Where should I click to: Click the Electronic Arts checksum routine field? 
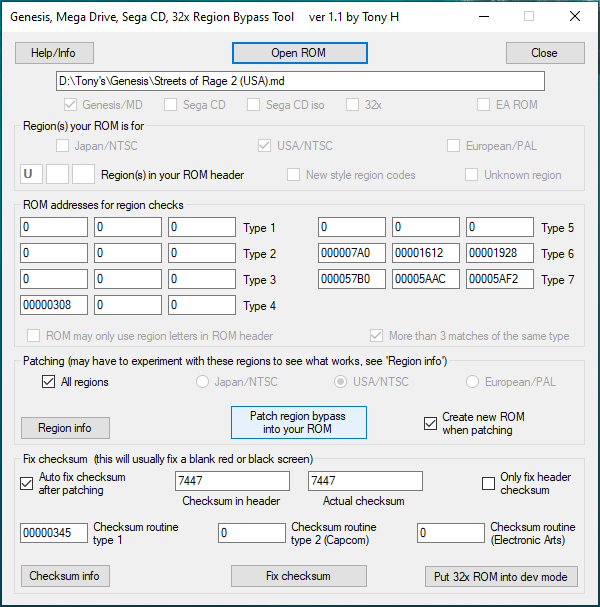click(x=450, y=534)
